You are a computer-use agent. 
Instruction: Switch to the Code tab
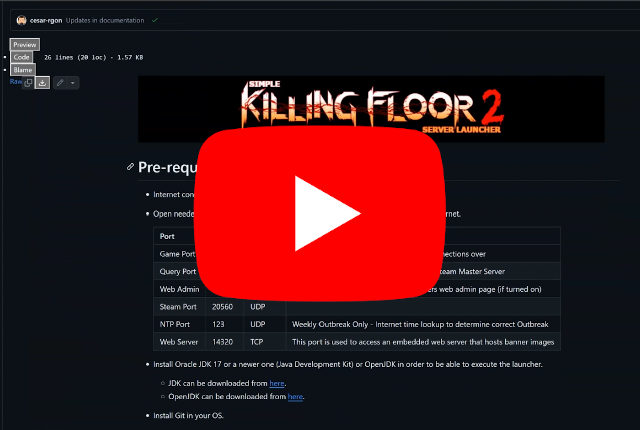[x=21, y=57]
